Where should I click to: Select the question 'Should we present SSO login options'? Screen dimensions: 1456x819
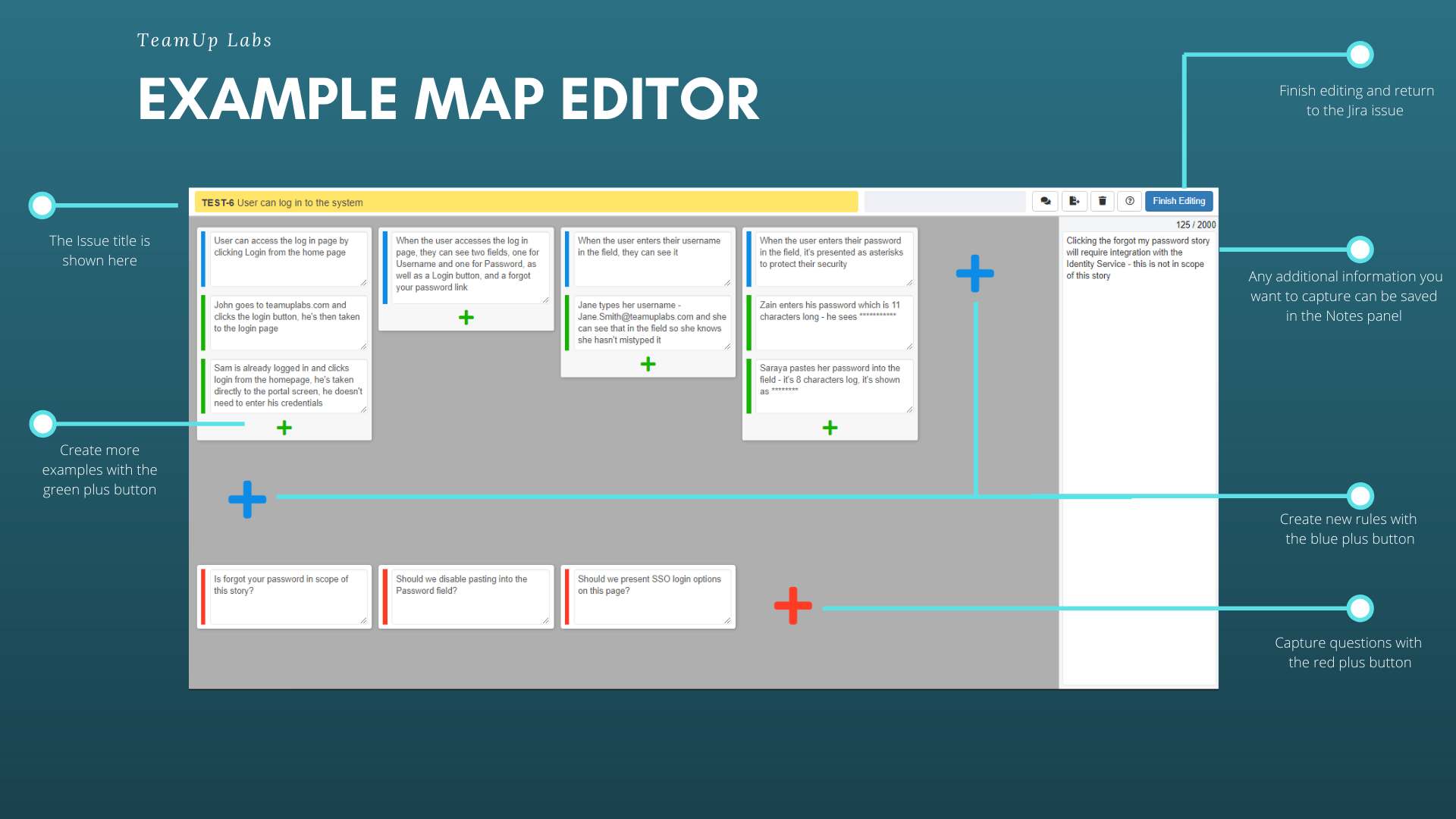coord(652,597)
